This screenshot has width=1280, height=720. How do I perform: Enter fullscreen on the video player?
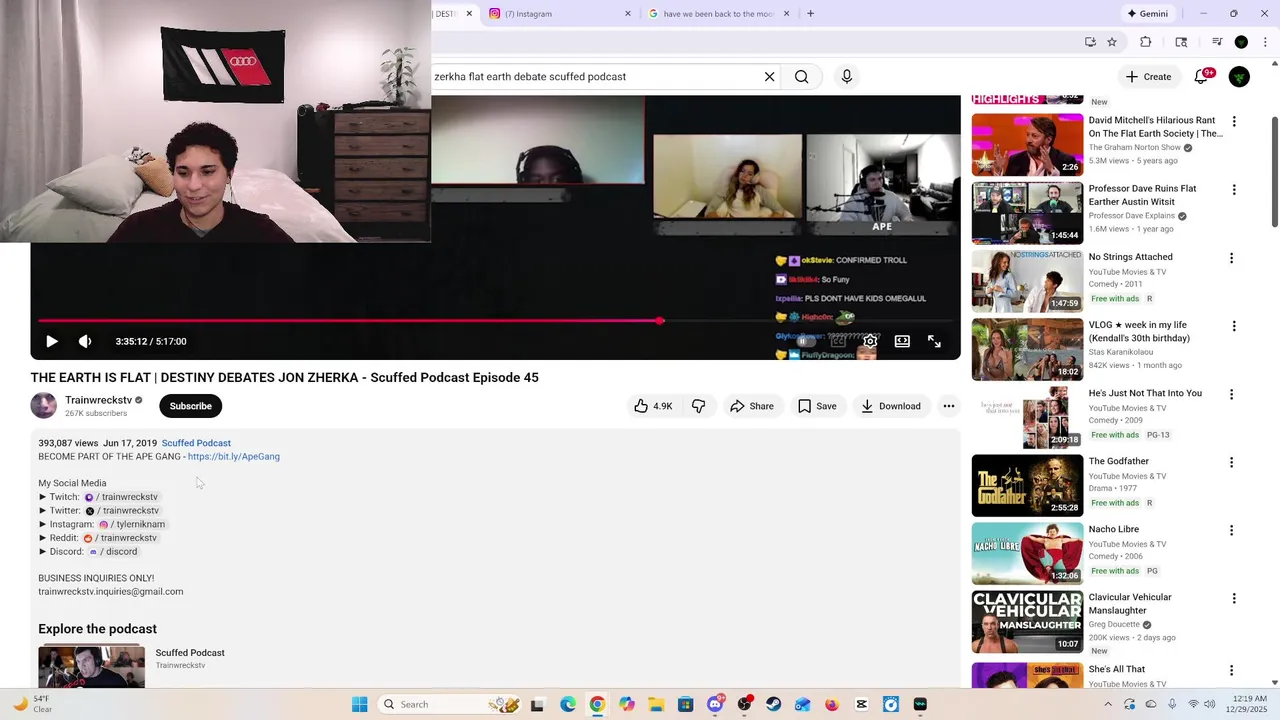[934, 341]
